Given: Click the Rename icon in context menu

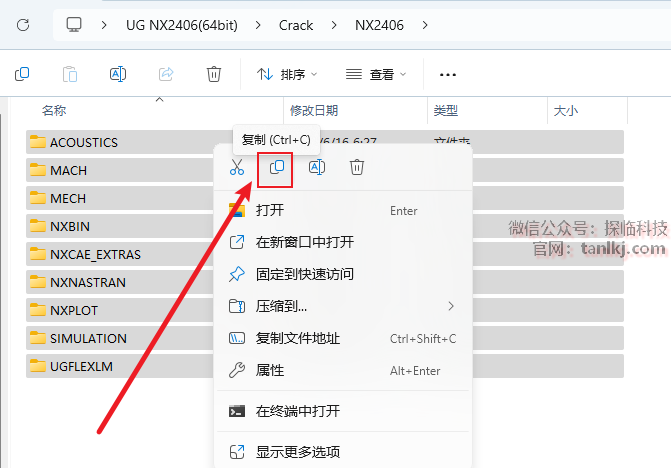Looking at the screenshot, I should click(x=317, y=167).
